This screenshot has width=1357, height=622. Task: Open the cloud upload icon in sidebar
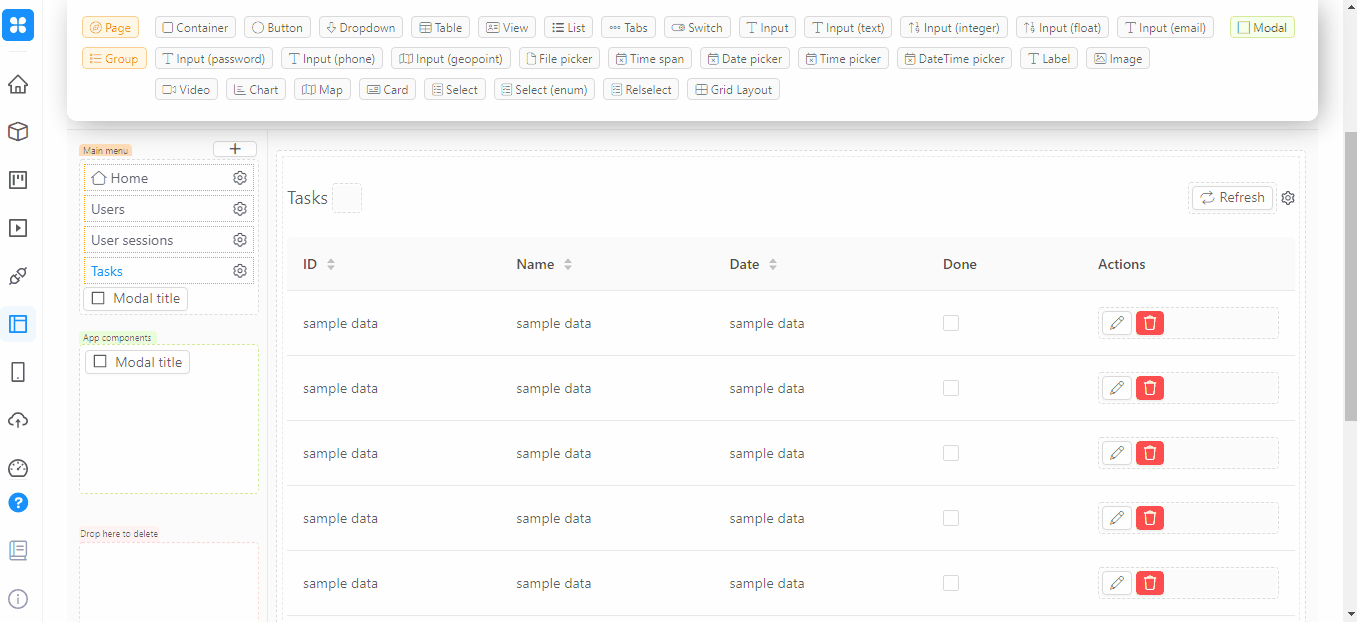(18, 420)
